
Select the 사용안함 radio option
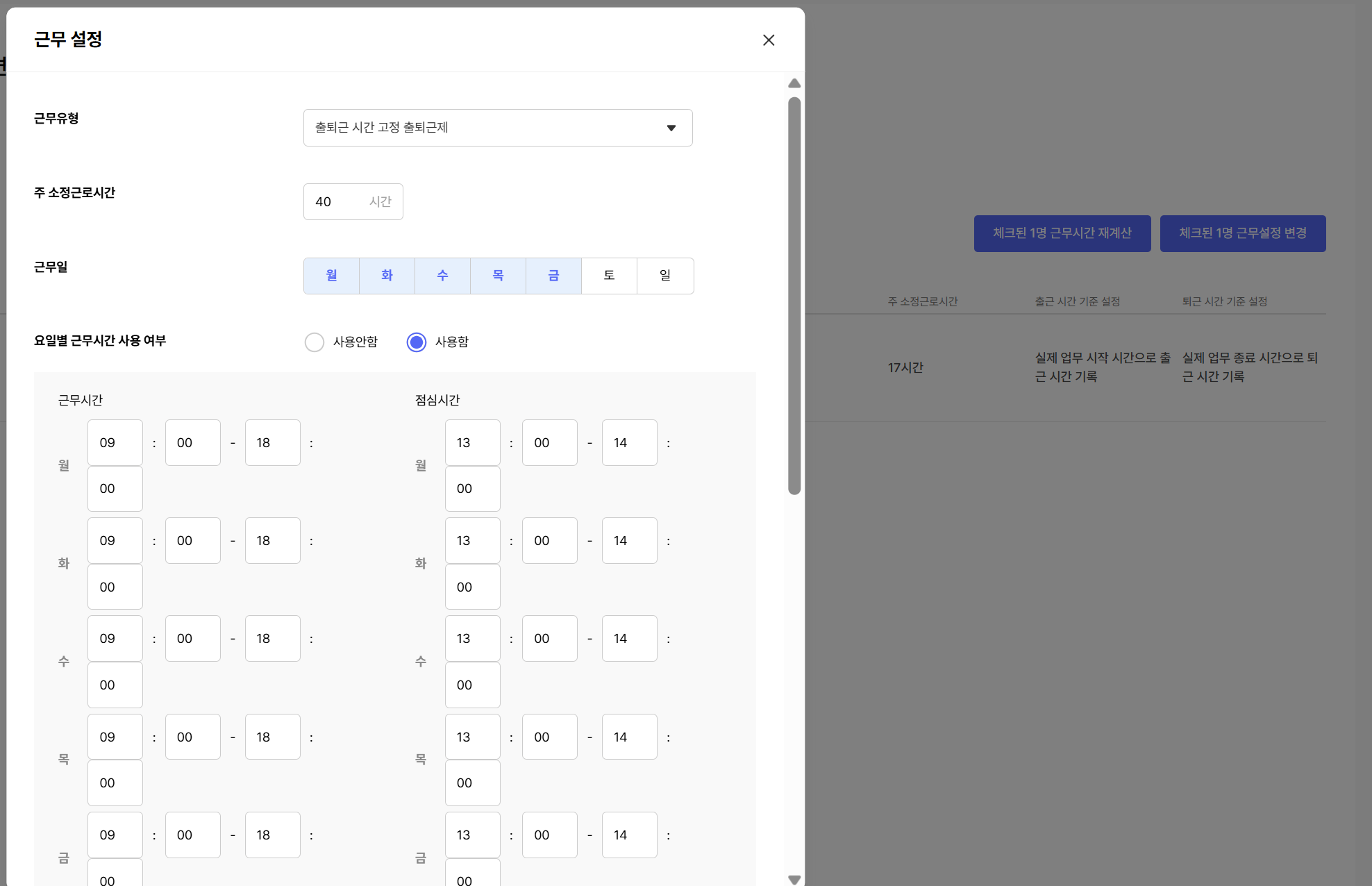point(315,342)
